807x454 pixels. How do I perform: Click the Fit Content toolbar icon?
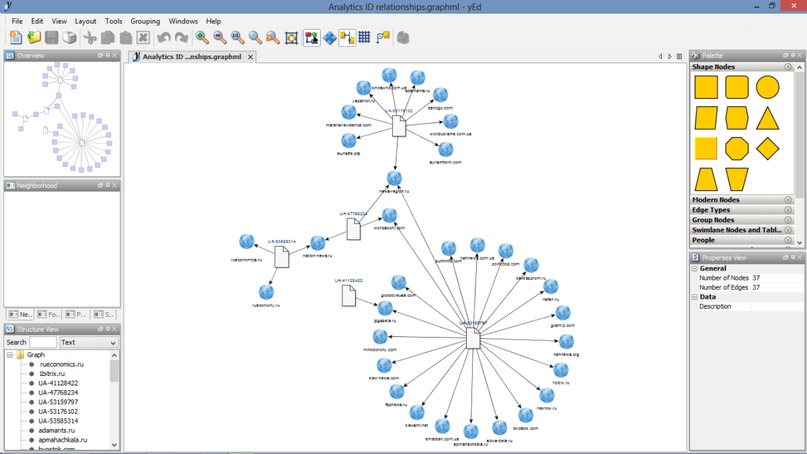(x=291, y=38)
